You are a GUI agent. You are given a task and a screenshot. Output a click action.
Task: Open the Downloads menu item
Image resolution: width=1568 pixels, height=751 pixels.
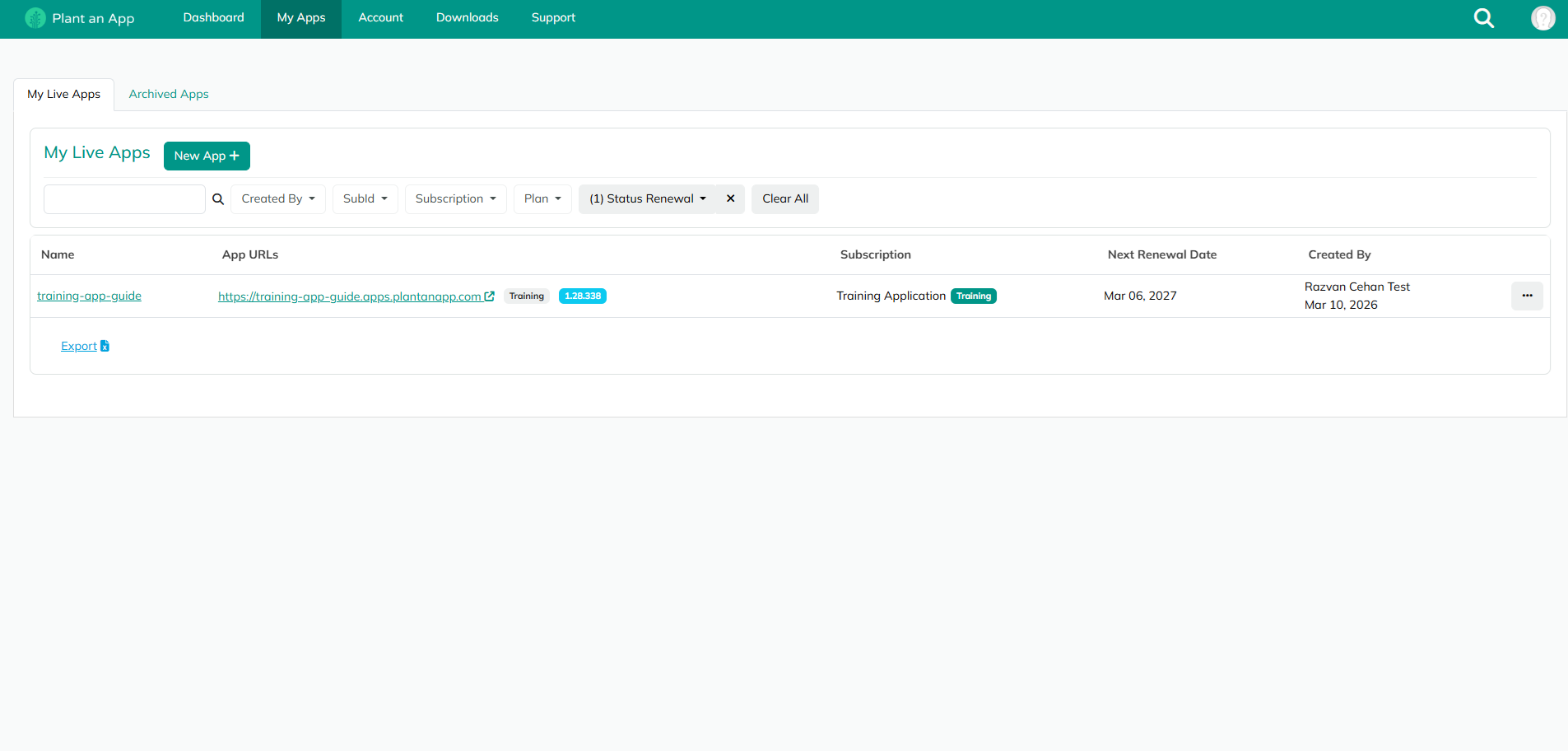(467, 18)
